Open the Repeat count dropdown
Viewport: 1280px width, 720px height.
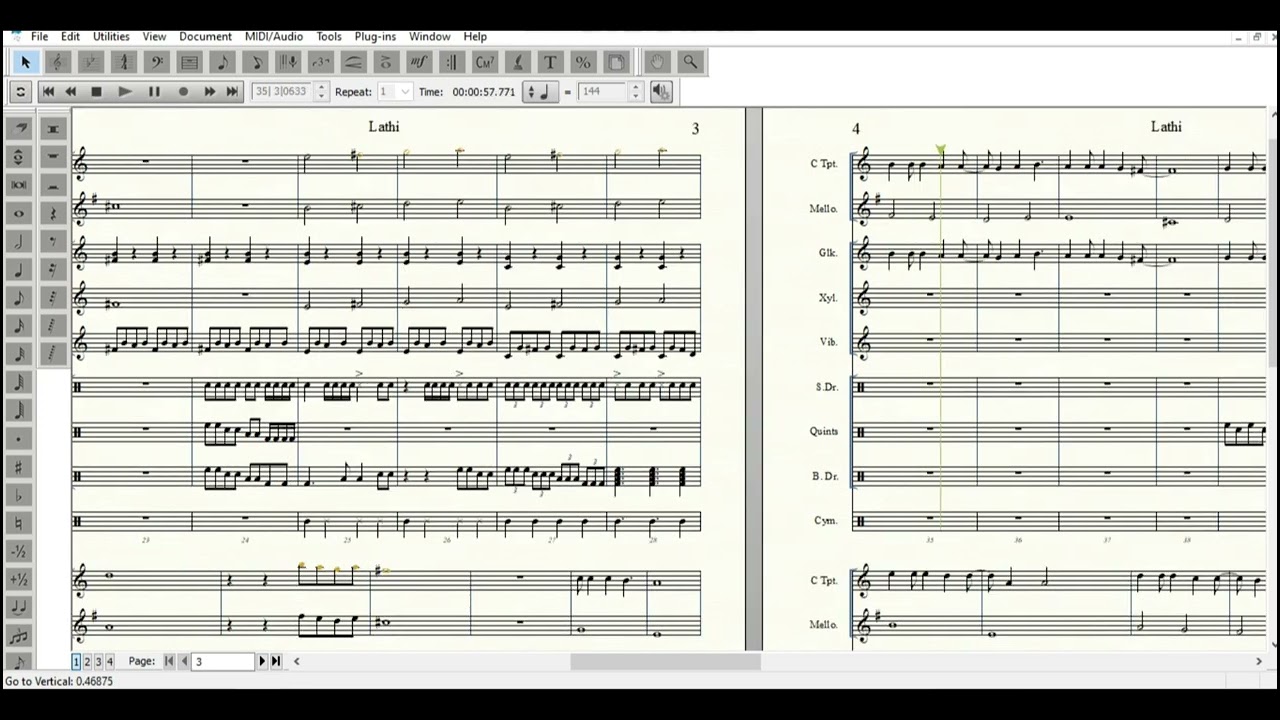click(x=404, y=92)
